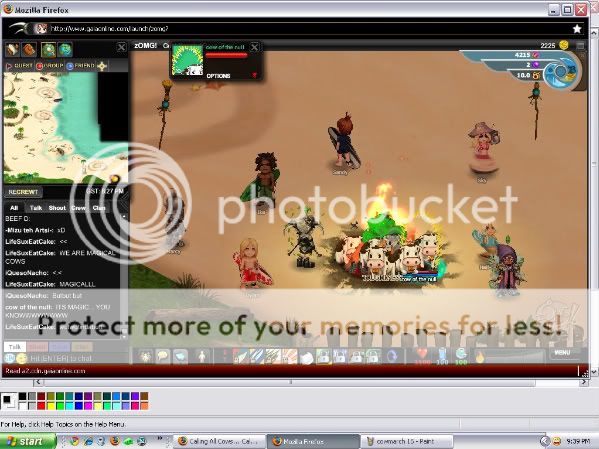The width and height of the screenshot is (599, 449).
Task: Switch chat to the Shout tab
Action: tap(57, 208)
